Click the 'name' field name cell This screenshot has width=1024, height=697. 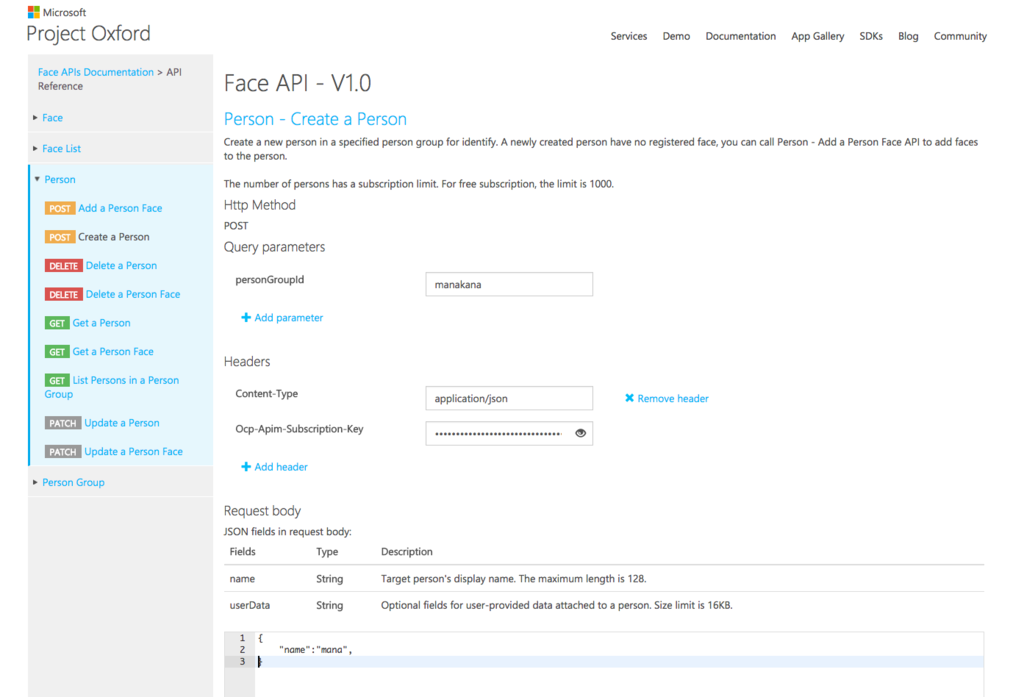coord(242,579)
